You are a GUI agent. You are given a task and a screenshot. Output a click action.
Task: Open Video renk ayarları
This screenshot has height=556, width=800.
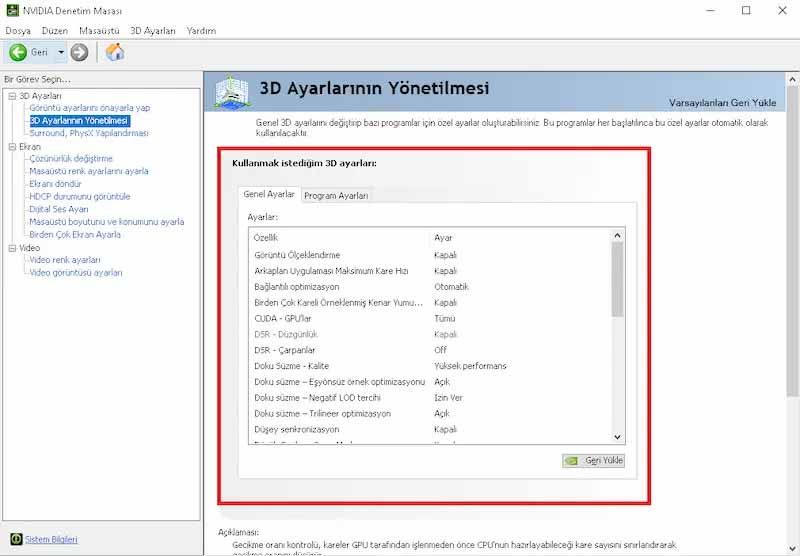[x=65, y=260]
